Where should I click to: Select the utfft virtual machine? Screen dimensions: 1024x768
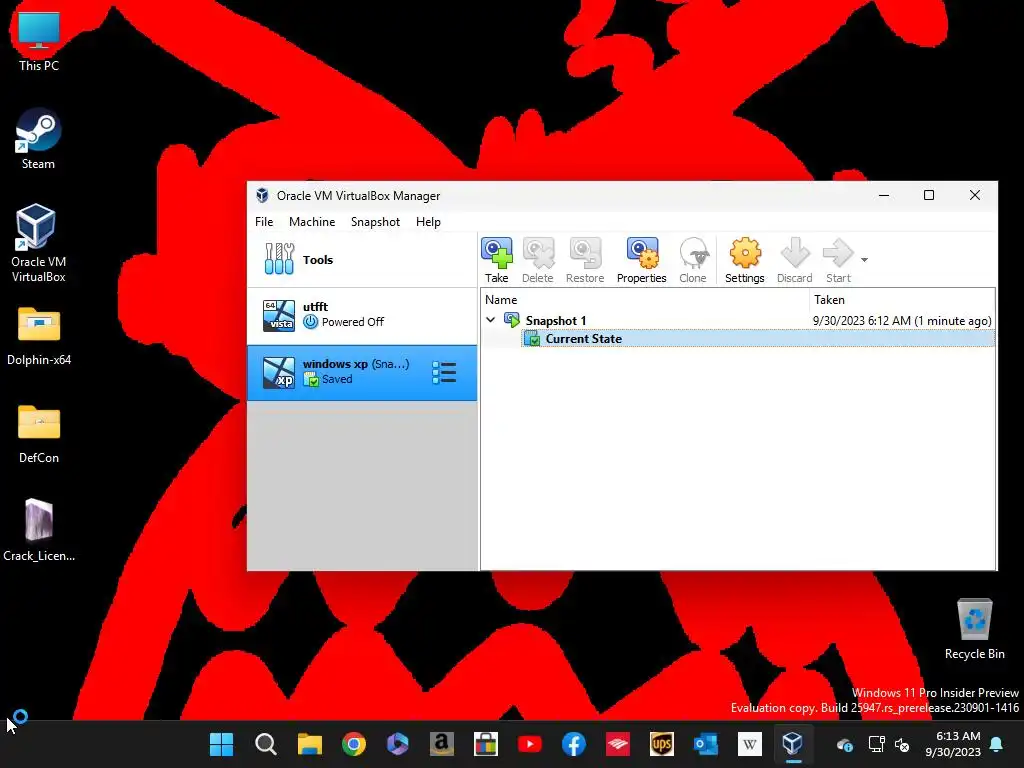(362, 315)
